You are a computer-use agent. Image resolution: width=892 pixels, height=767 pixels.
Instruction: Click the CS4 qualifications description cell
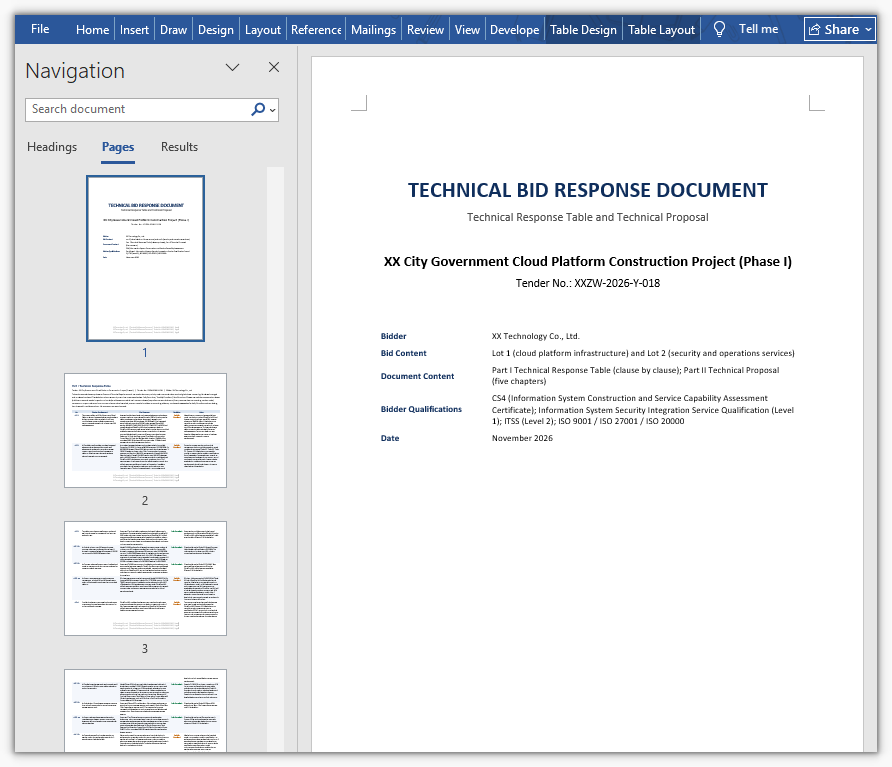pos(643,410)
